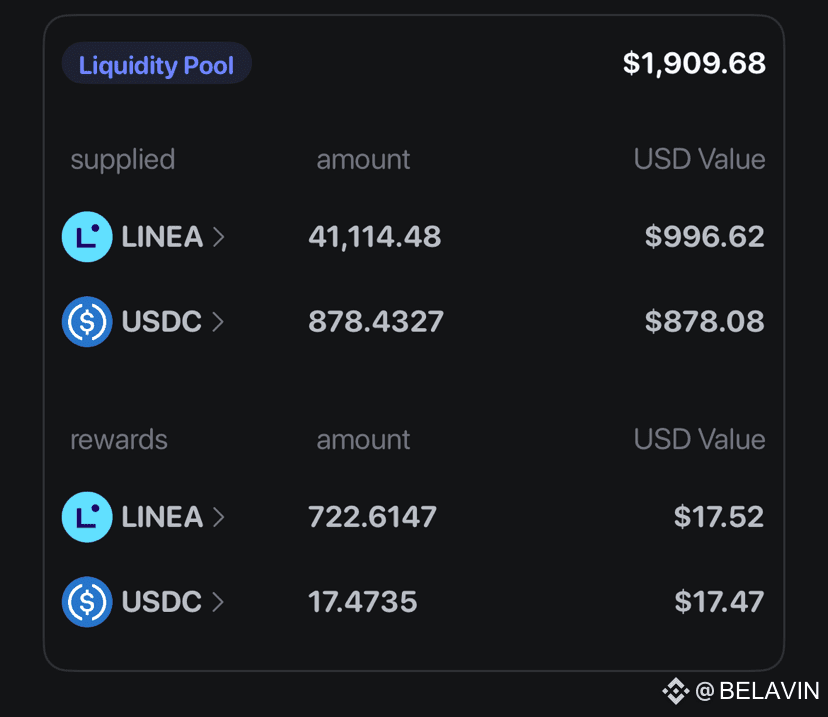Expand the supplied LINEA chevron arrow
The width and height of the screenshot is (828, 717).
click(x=219, y=237)
